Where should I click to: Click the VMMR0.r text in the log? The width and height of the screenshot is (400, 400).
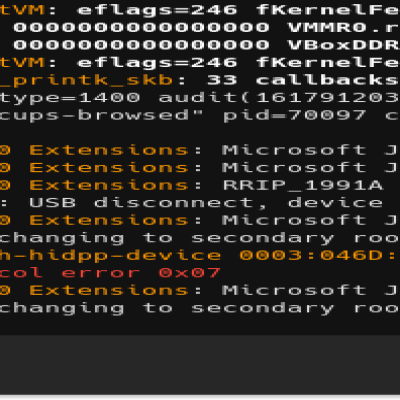344,27
